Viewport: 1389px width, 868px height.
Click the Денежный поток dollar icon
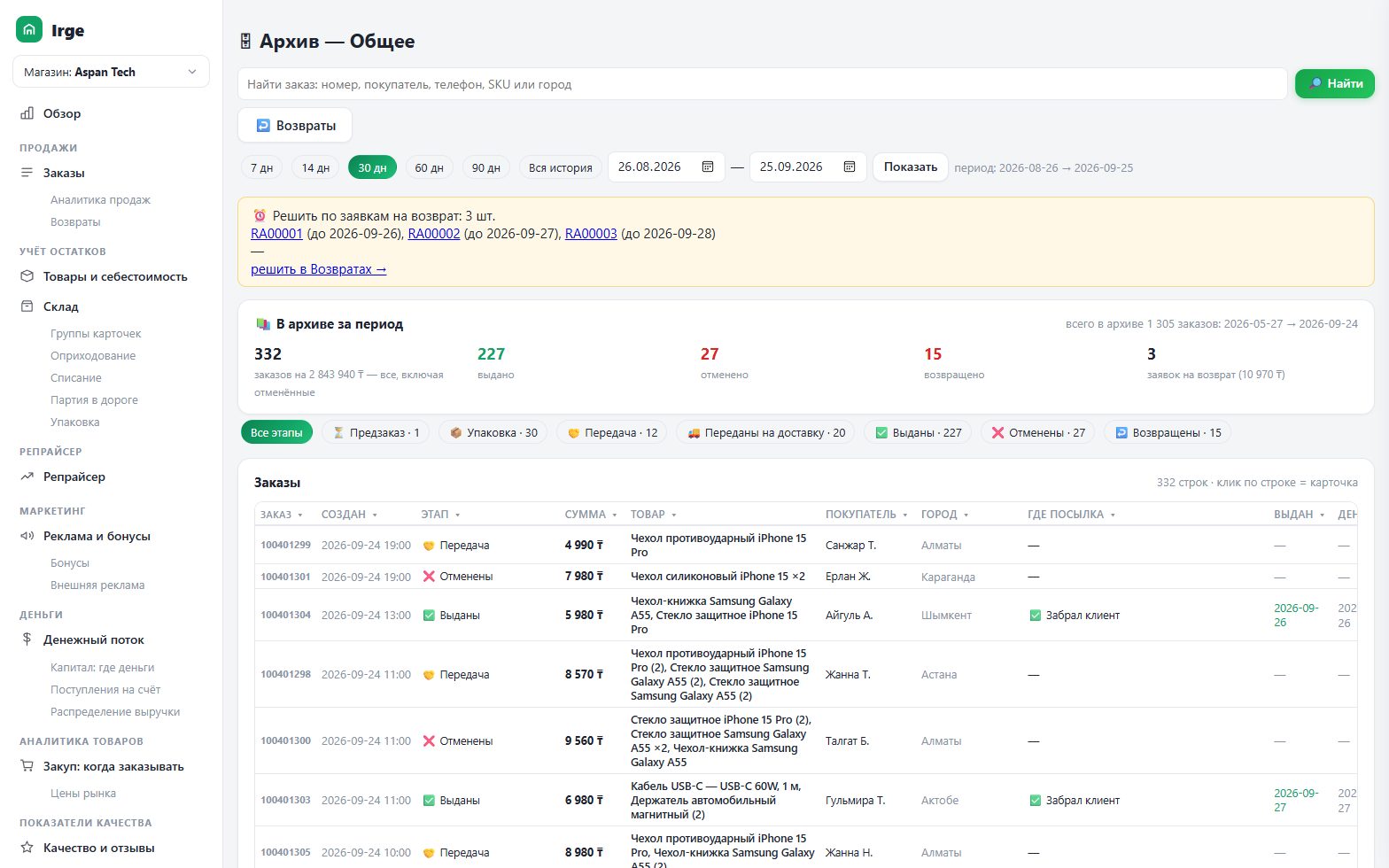[x=27, y=639]
